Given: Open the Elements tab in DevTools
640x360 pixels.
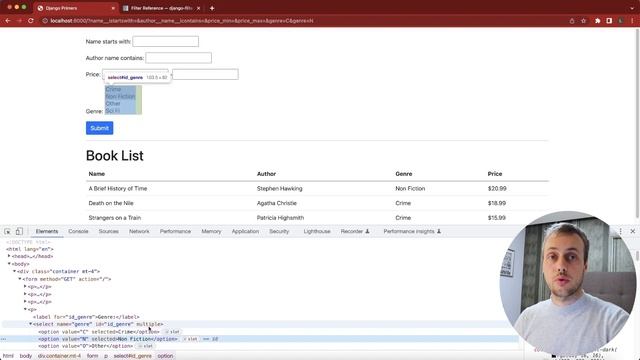Looking at the screenshot, I should (x=47, y=231).
